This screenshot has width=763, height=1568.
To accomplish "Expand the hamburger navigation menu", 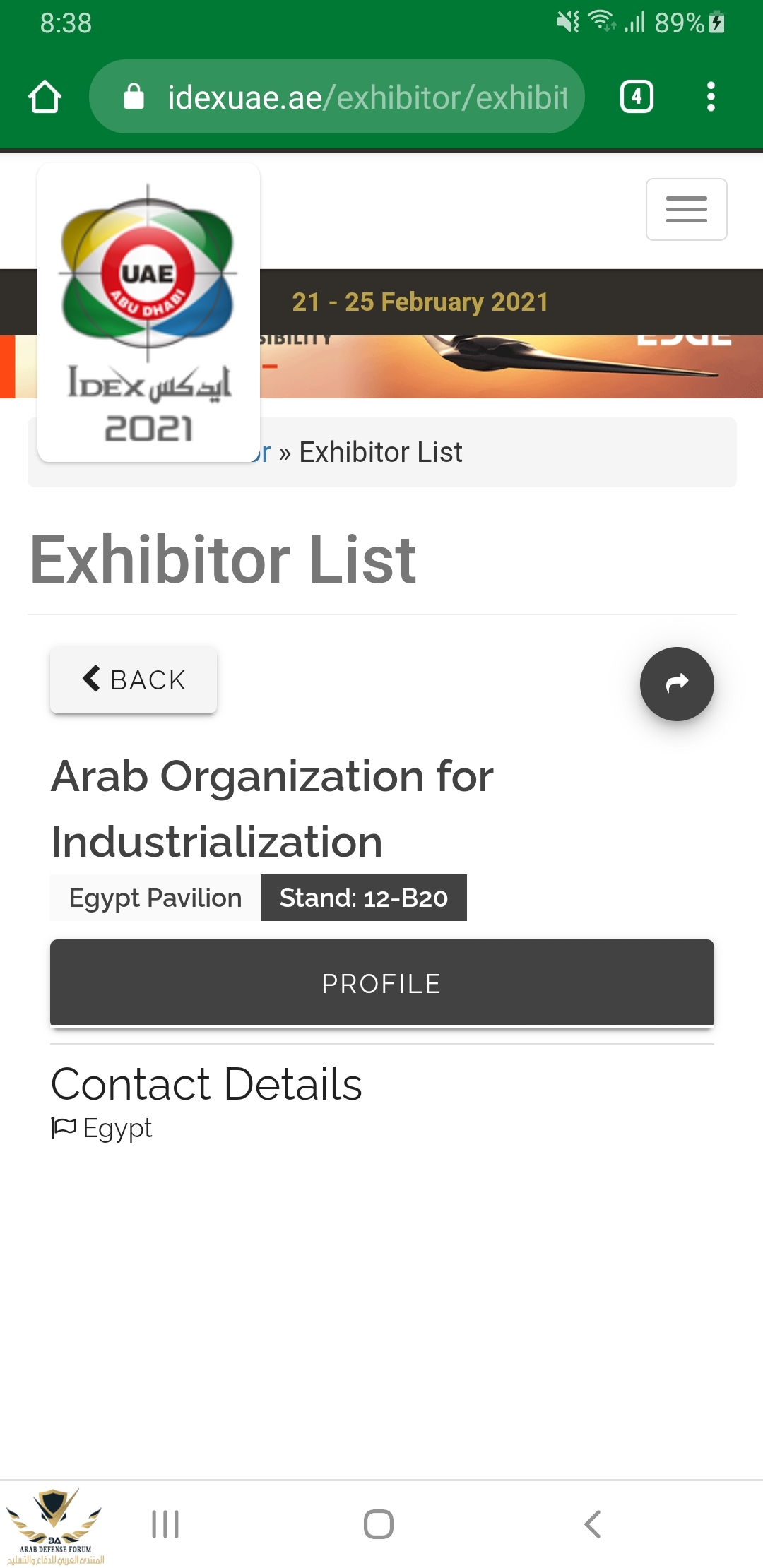I will [x=686, y=209].
